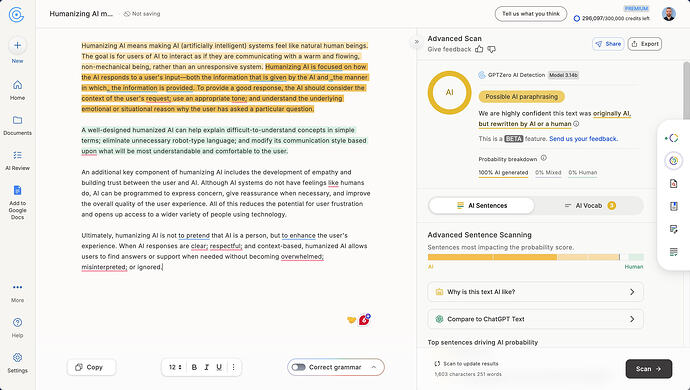Click underlined word 'overwhelmed;' in the editor
690x390 pixels.
click(302, 257)
